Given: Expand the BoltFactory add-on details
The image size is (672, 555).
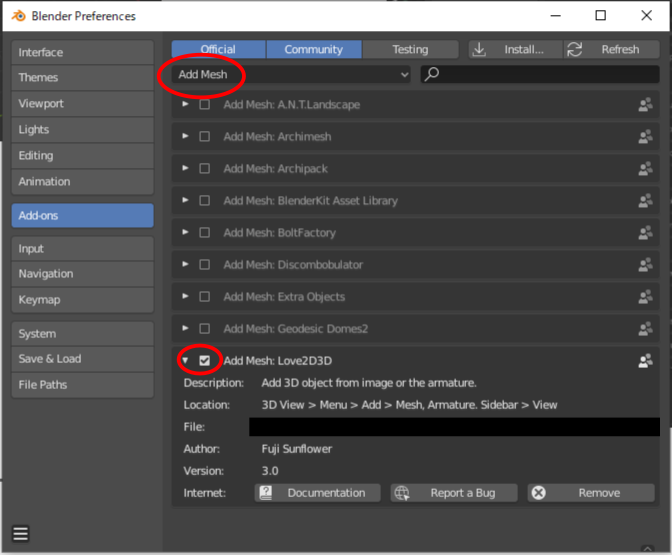Looking at the screenshot, I should tap(185, 232).
